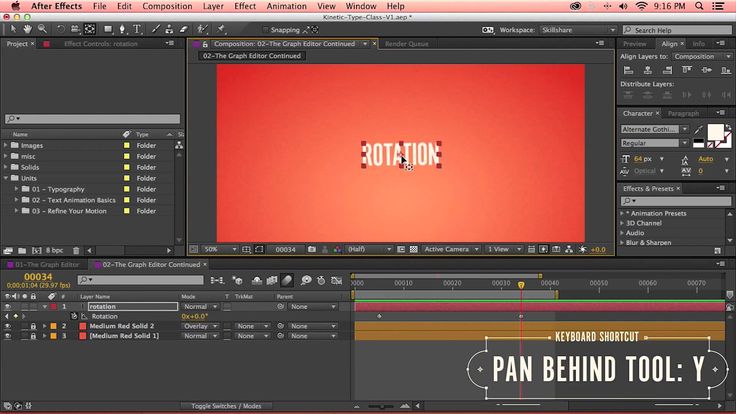Image resolution: width=736 pixels, height=414 pixels.
Task: Click Align Horizontal Center icon
Action: [648, 70]
